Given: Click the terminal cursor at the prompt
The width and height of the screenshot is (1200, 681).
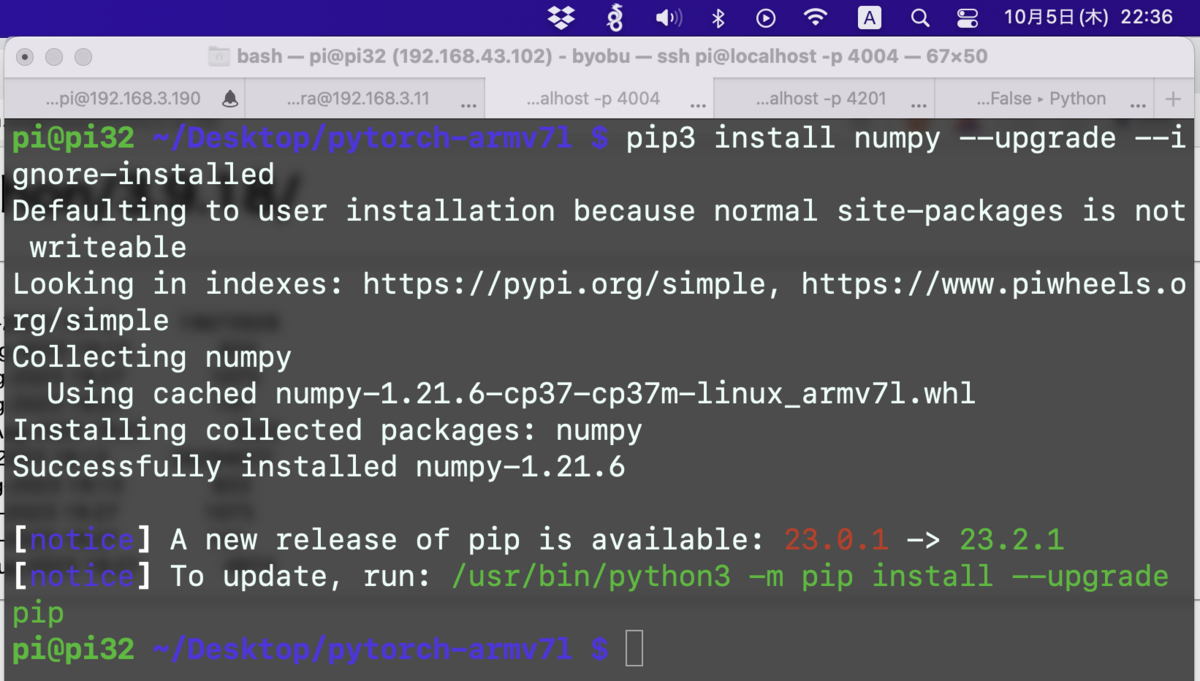Looking at the screenshot, I should click(634, 649).
